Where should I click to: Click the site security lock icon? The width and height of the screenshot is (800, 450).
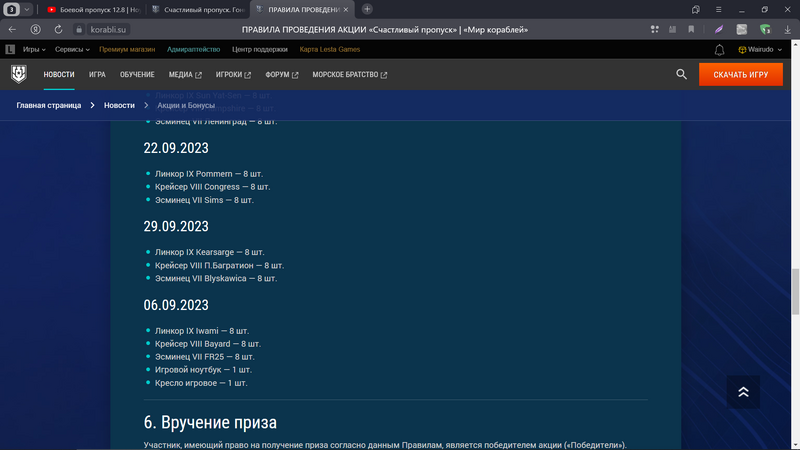point(79,30)
